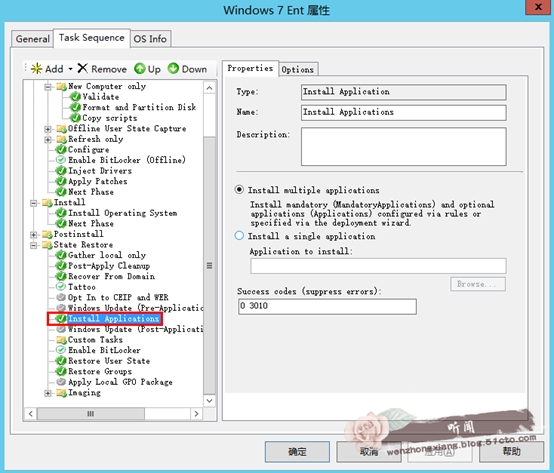The width and height of the screenshot is (554, 473).
Task: Click the 确定 (OK) button
Action: coord(297,451)
